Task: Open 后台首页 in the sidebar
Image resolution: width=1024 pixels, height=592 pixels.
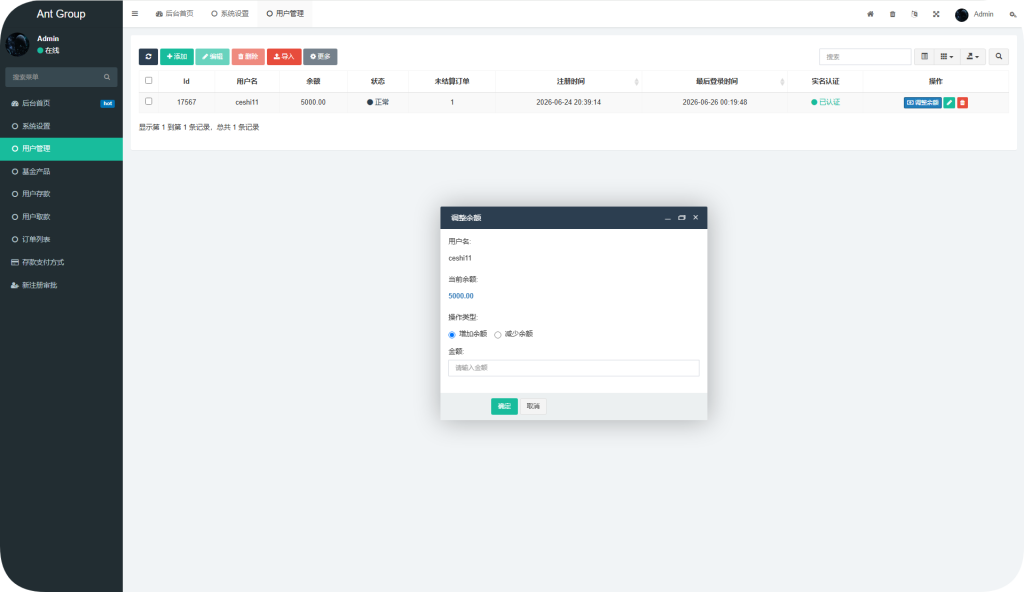Action: click(x=61, y=103)
